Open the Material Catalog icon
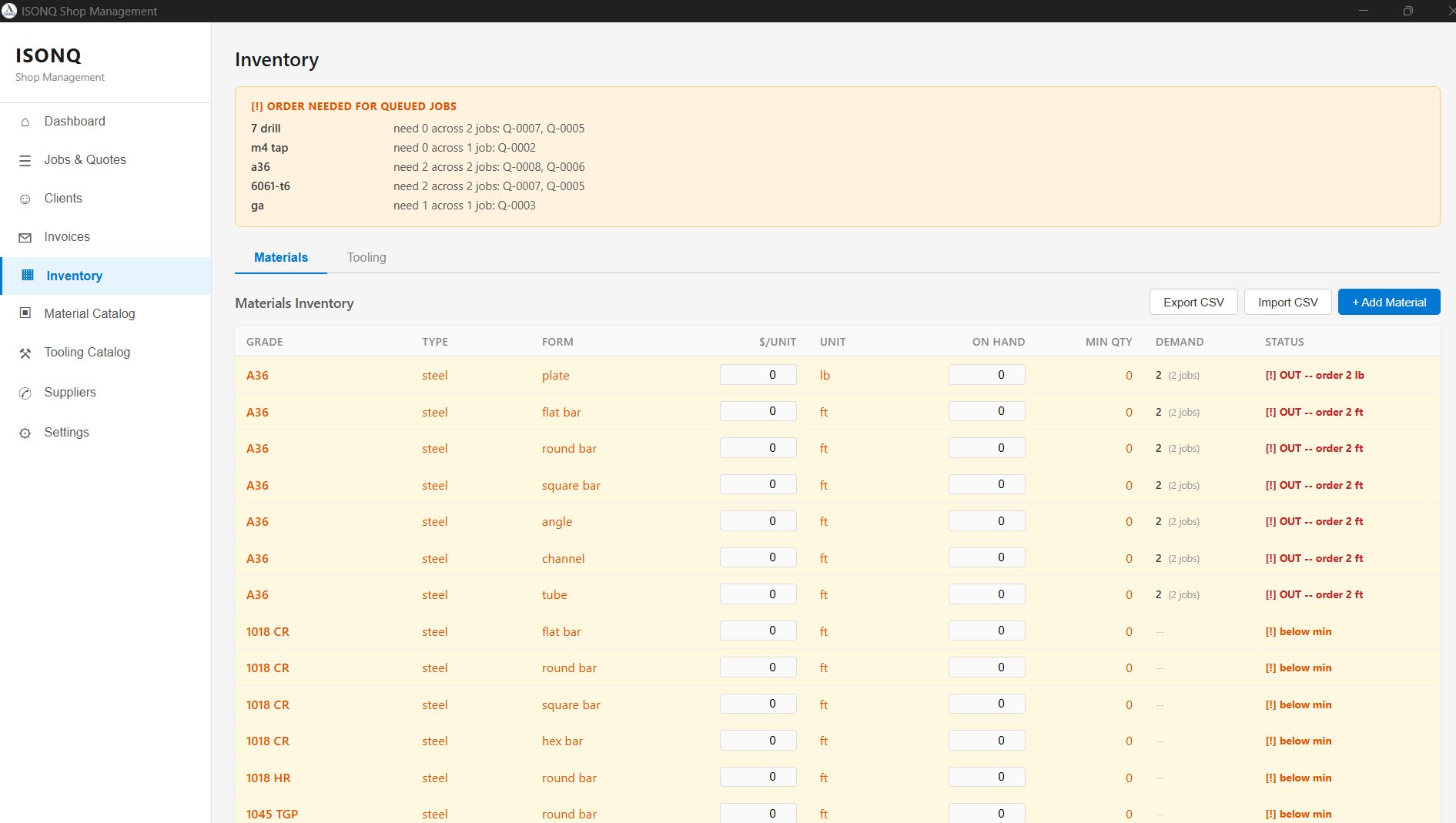1456x823 pixels. coord(24,313)
